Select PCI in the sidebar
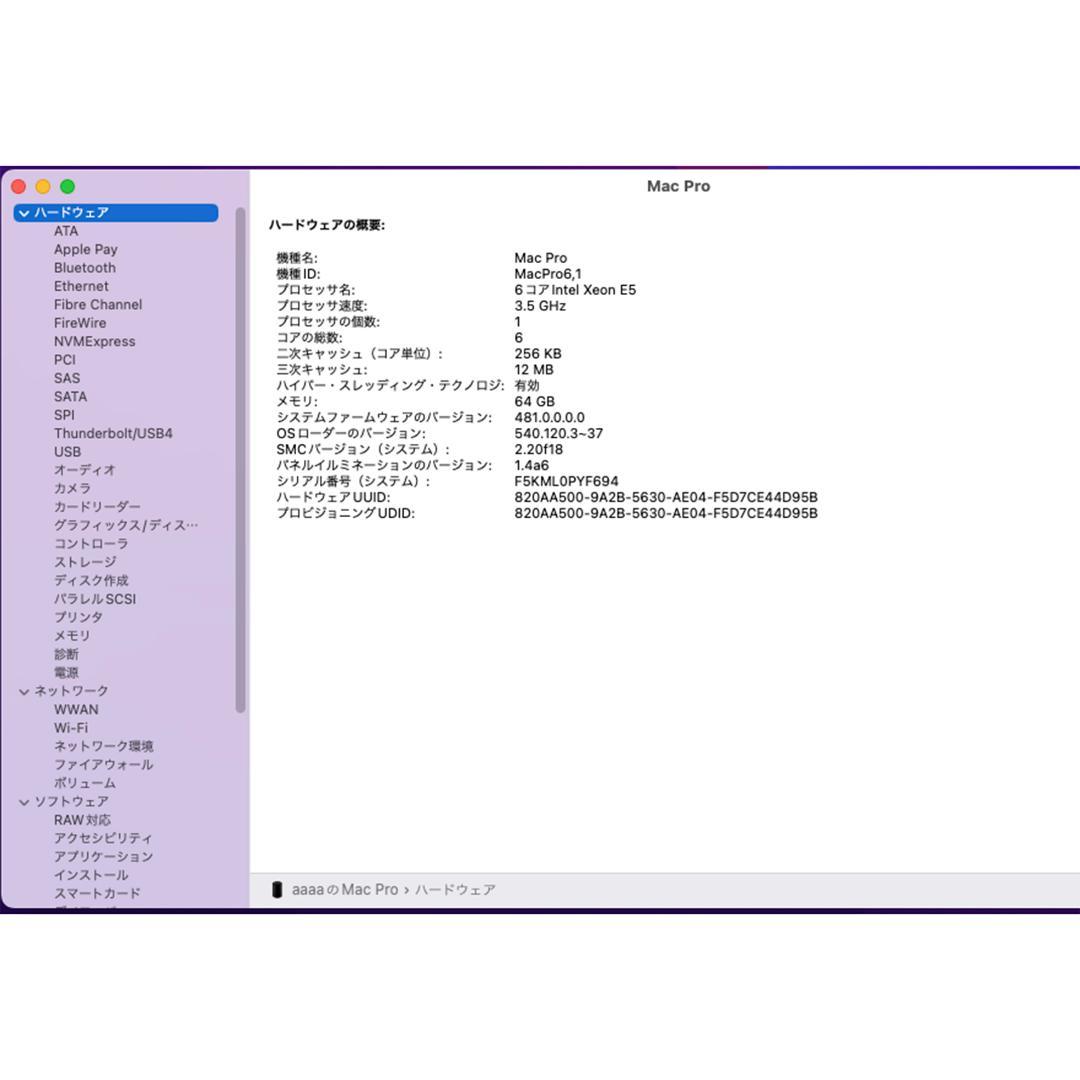The width and height of the screenshot is (1080, 1080). pos(65,360)
